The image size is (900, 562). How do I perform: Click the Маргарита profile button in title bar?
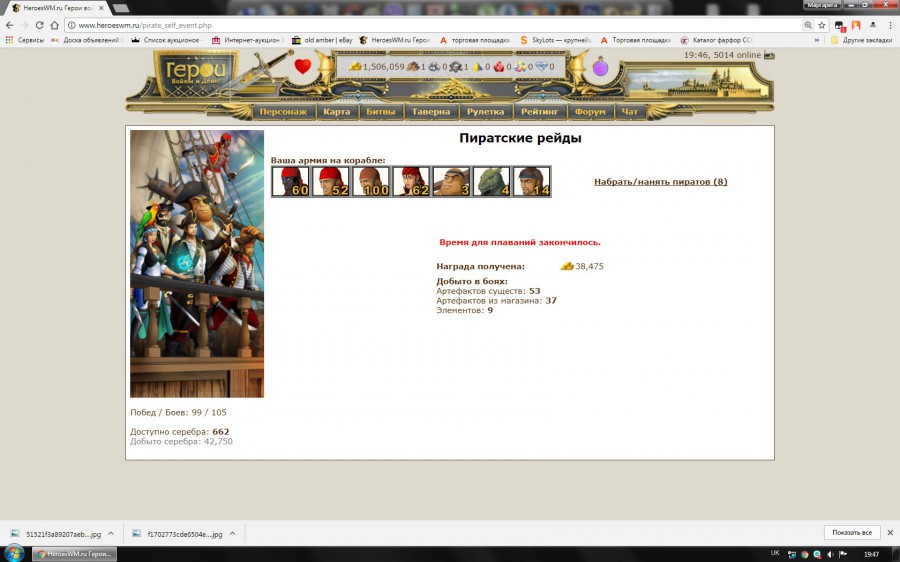[x=823, y=5]
